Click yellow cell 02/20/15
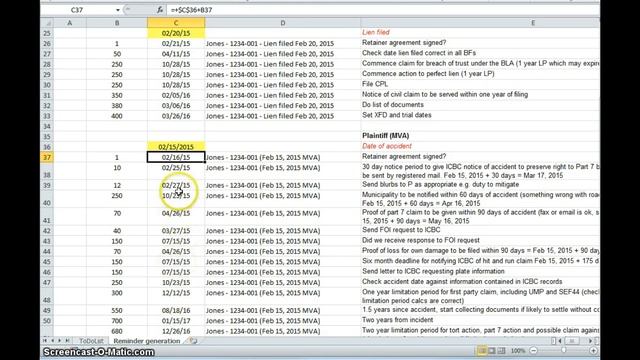 coord(176,33)
